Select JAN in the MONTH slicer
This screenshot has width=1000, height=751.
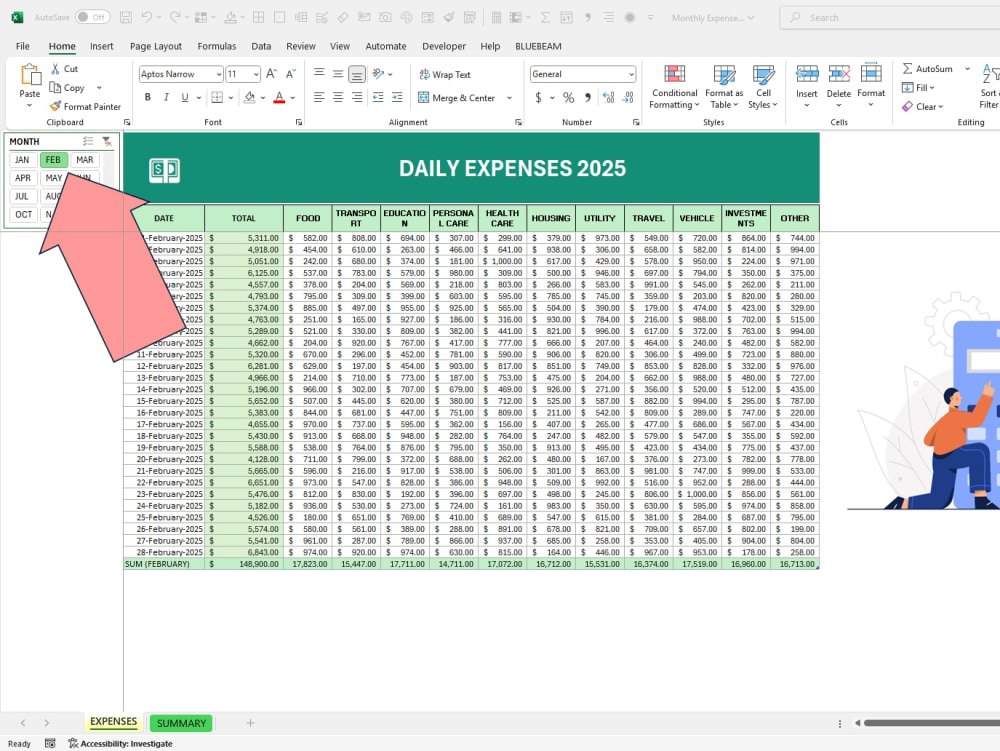[x=22, y=159]
